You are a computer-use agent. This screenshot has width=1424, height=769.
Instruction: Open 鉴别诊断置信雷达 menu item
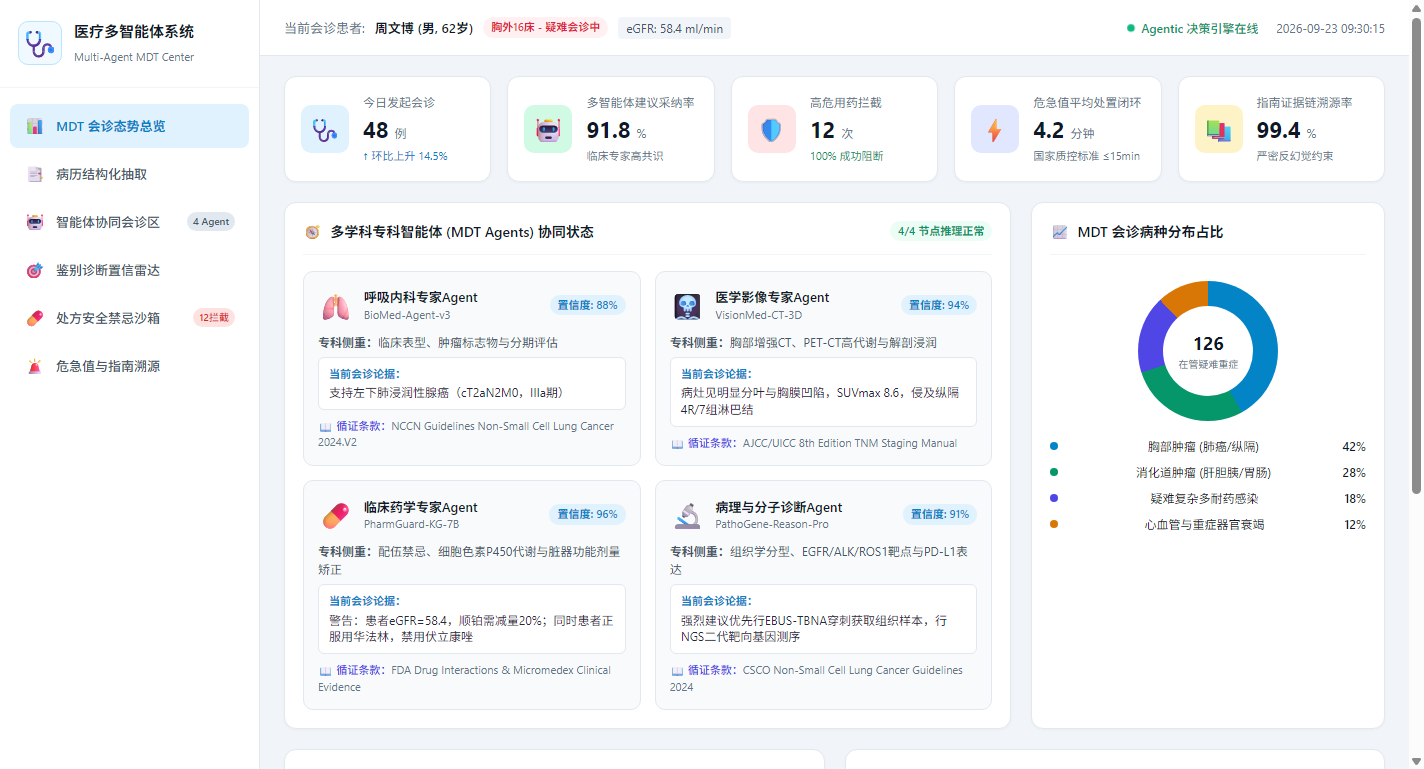point(129,270)
